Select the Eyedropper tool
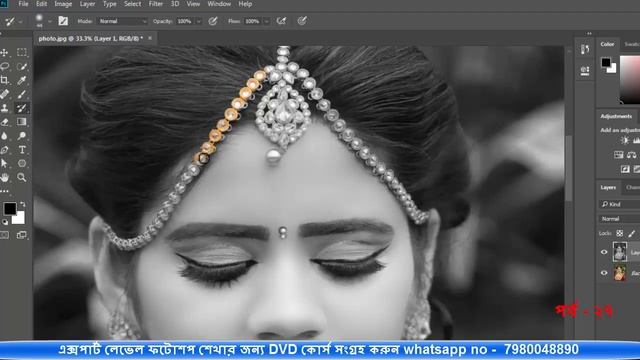Viewport: 640px width, 360px height. 22,80
